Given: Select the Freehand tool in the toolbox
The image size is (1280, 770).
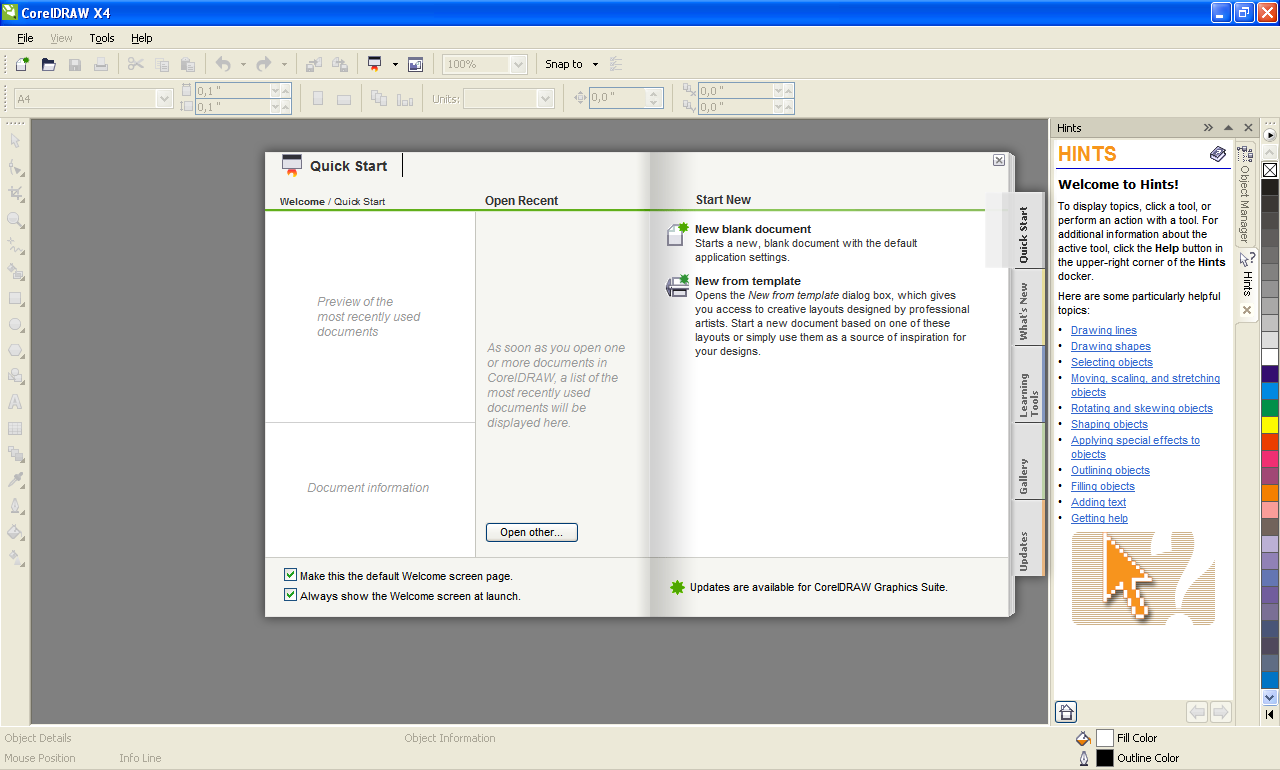Looking at the screenshot, I should tap(16, 245).
